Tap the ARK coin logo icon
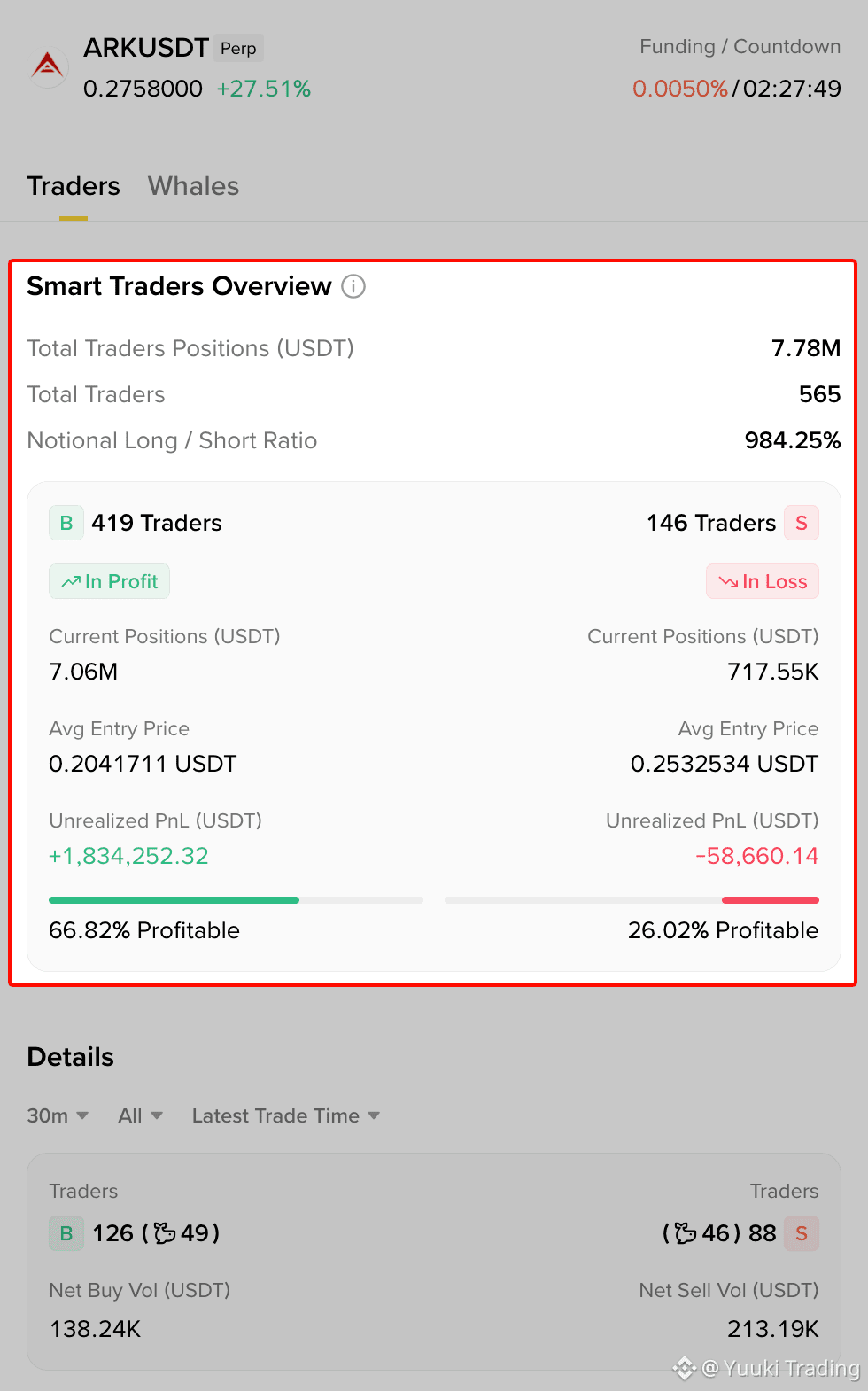The width and height of the screenshot is (868, 1391). 48,66
